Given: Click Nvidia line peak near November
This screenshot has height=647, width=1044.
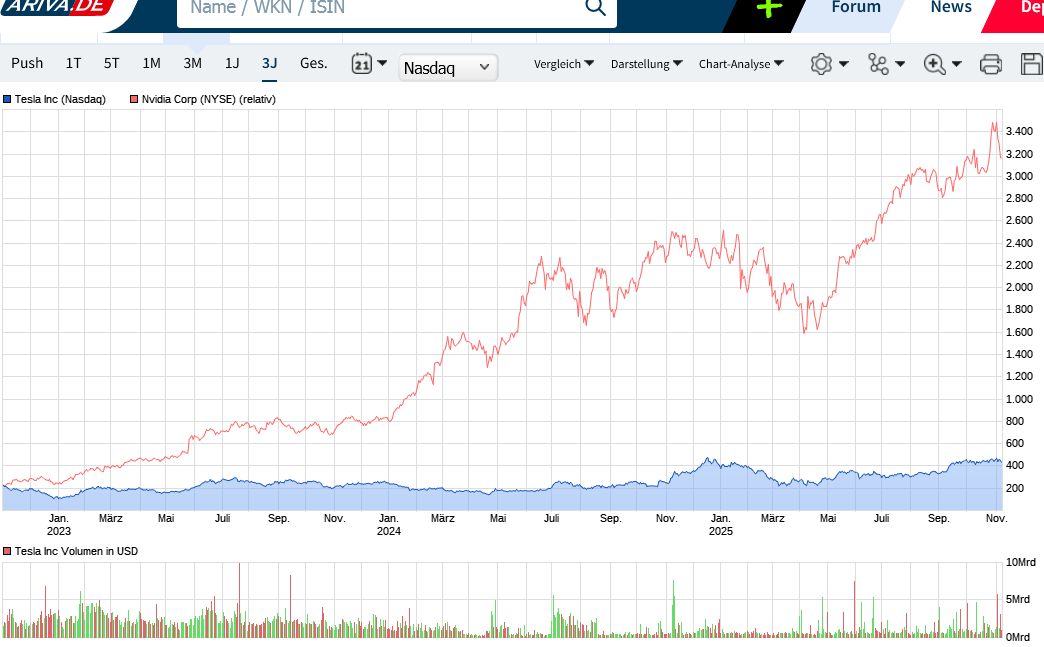Looking at the screenshot, I should point(994,123).
